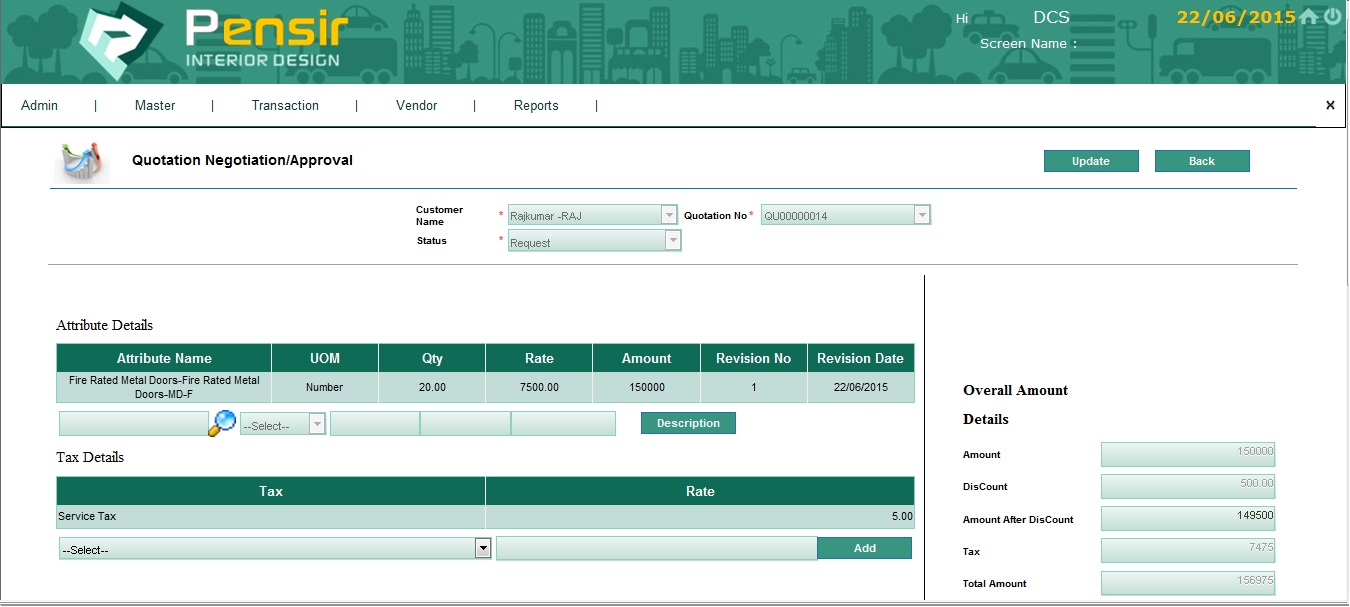Expand the Quotation No dropdown
The width and height of the screenshot is (1350, 607).
pyautogui.click(x=846, y=215)
